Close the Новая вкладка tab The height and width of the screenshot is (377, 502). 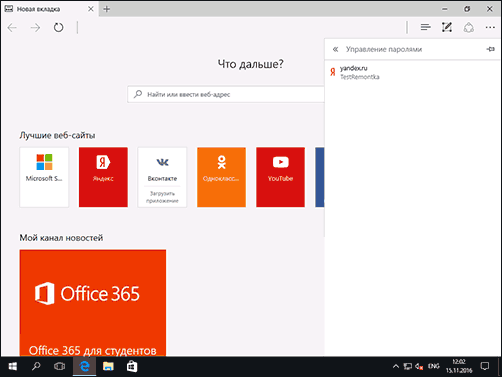(x=91, y=9)
